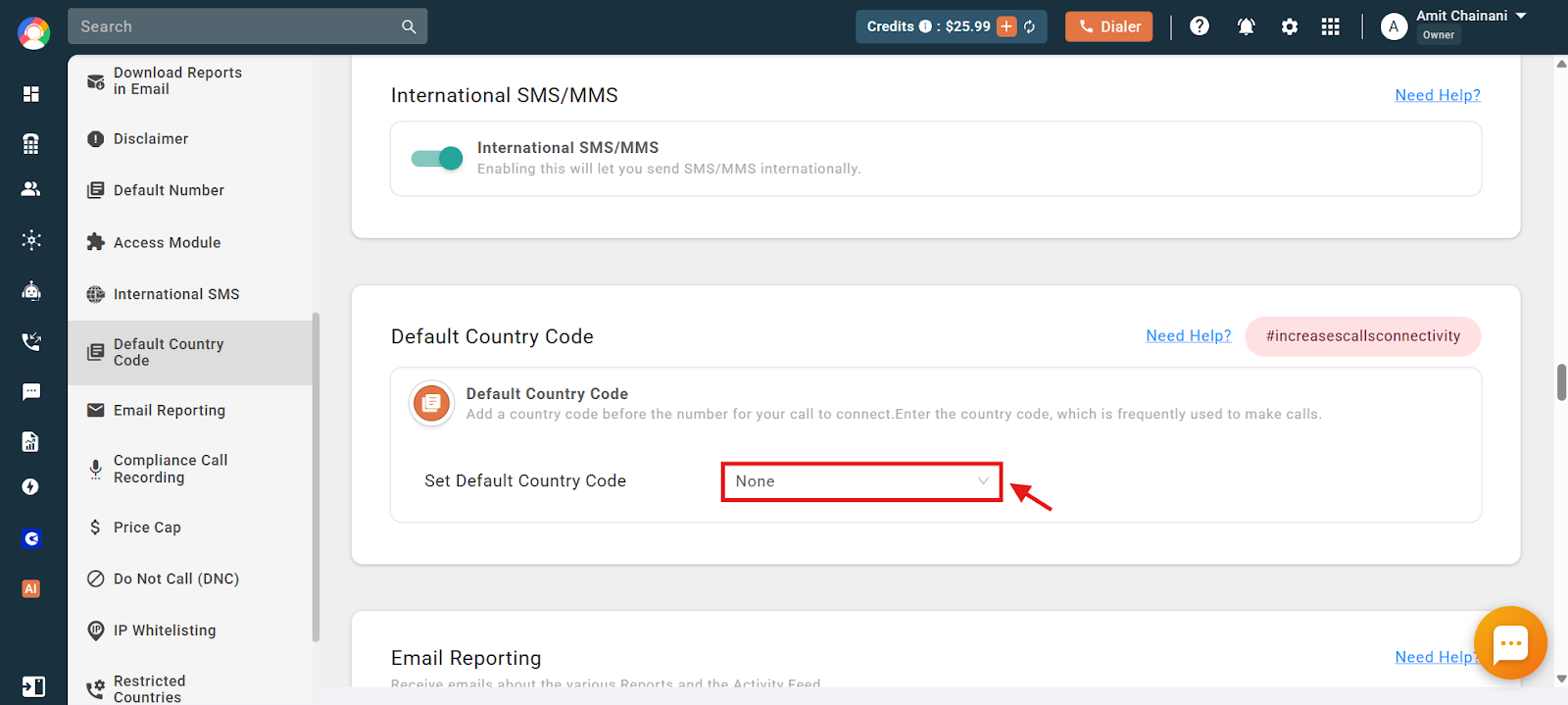Open the reports document icon in left rail
Image resolution: width=1568 pixels, height=705 pixels.
(31, 441)
